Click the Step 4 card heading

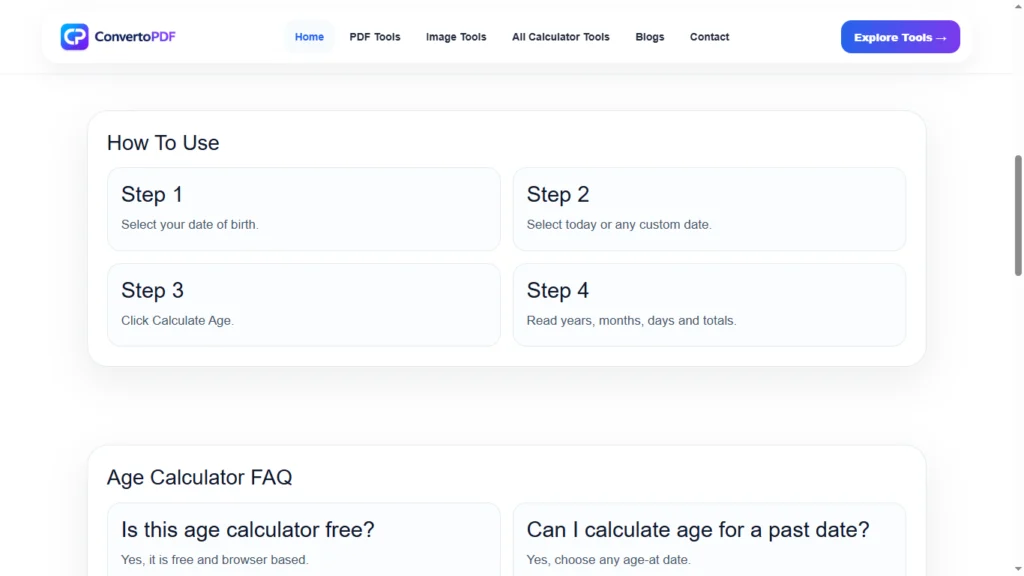click(558, 291)
